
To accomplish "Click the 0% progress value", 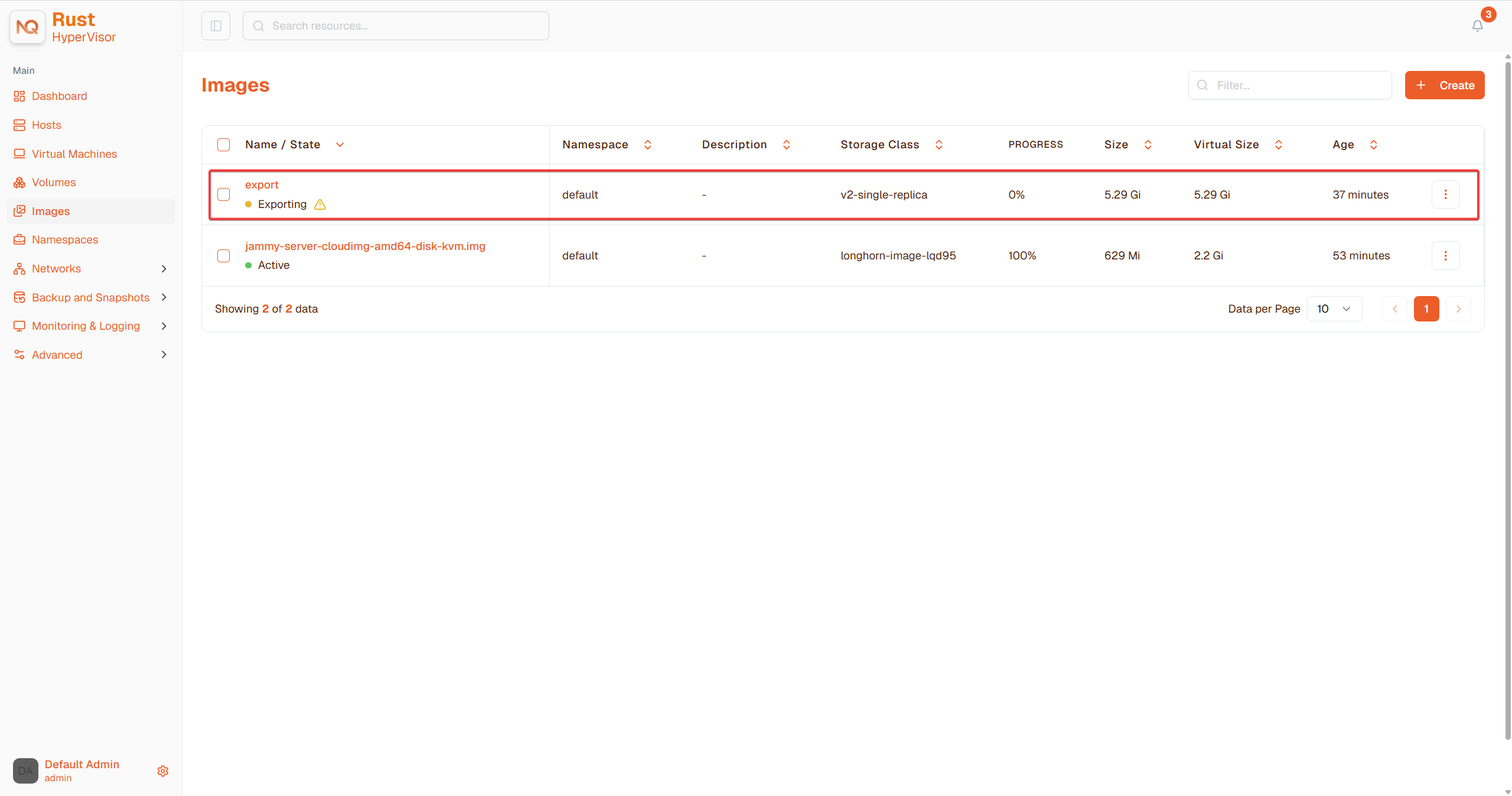I will pos(1016,195).
